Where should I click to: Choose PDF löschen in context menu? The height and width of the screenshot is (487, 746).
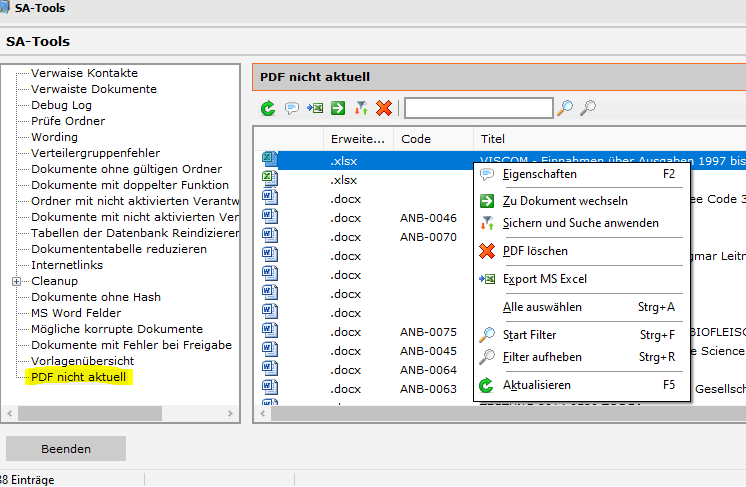tap(581, 251)
